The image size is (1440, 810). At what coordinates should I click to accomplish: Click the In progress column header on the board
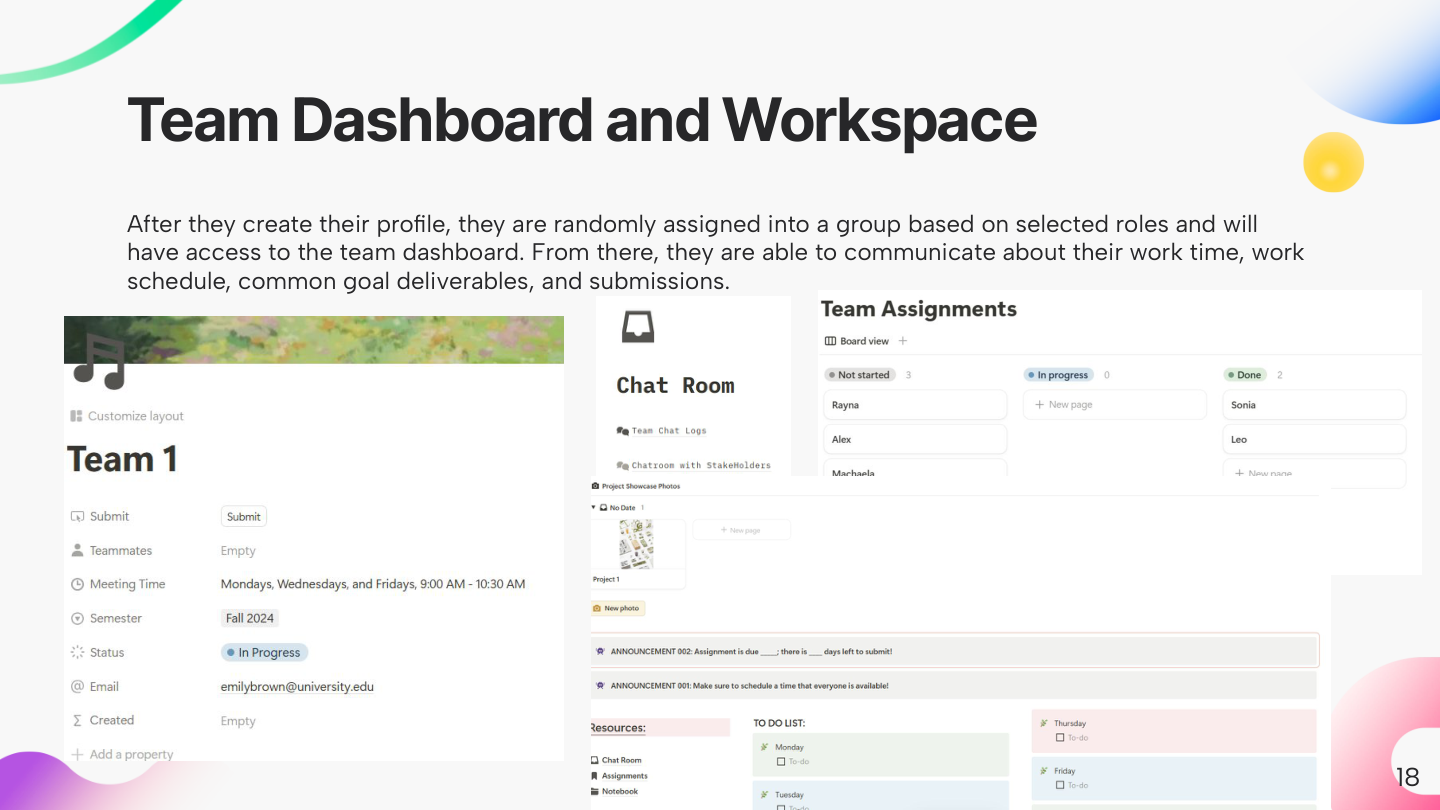pyautogui.click(x=1058, y=375)
